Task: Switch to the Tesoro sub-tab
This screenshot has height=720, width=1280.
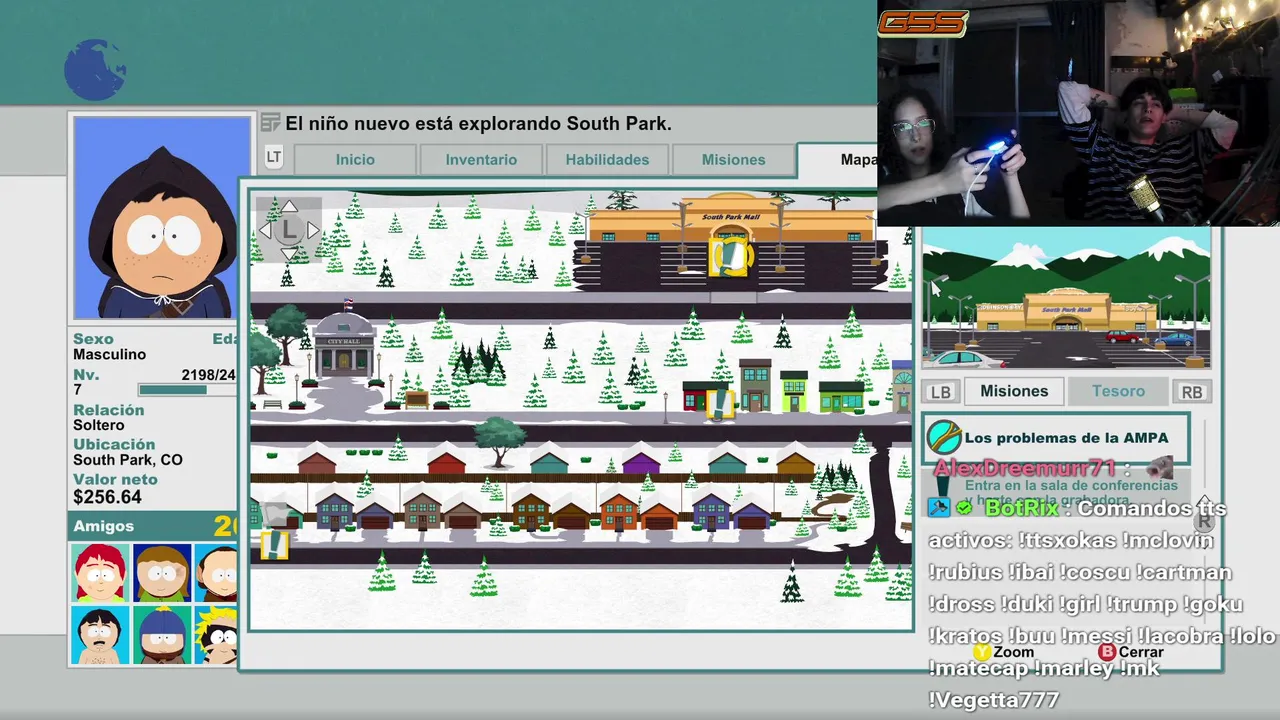Action: [1118, 392]
